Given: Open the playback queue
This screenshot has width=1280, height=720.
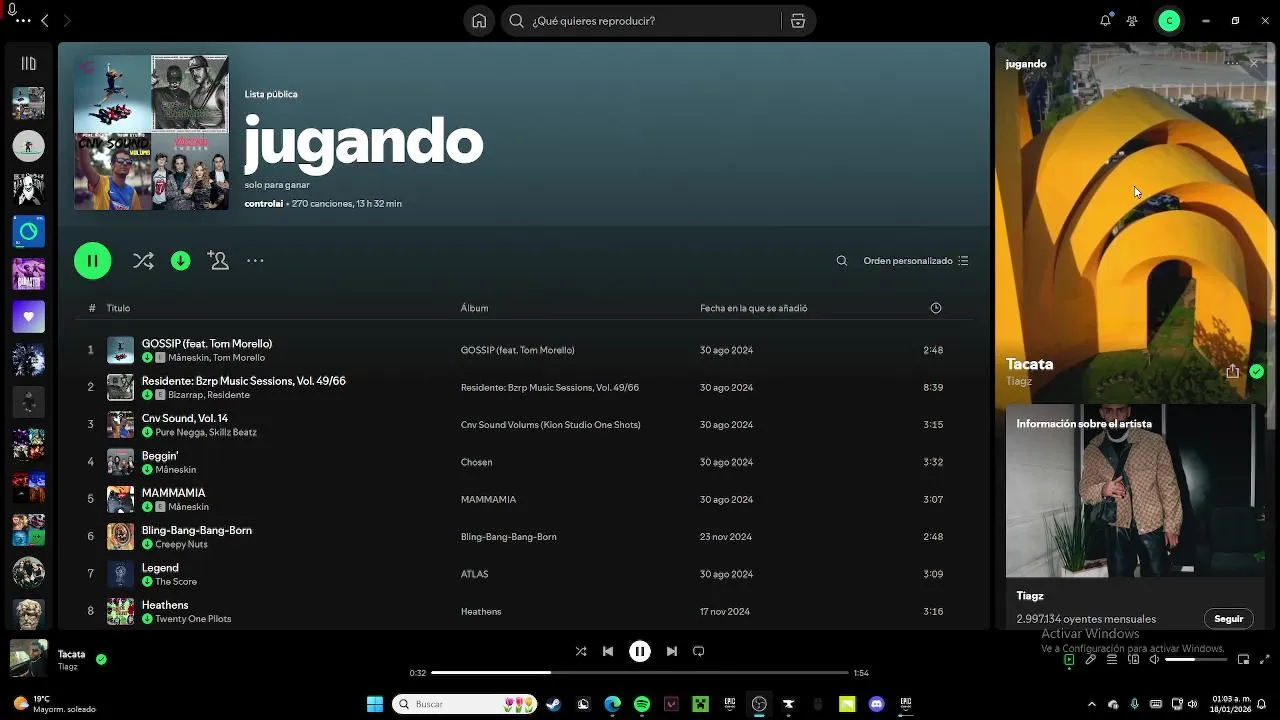Looking at the screenshot, I should tap(1112, 660).
